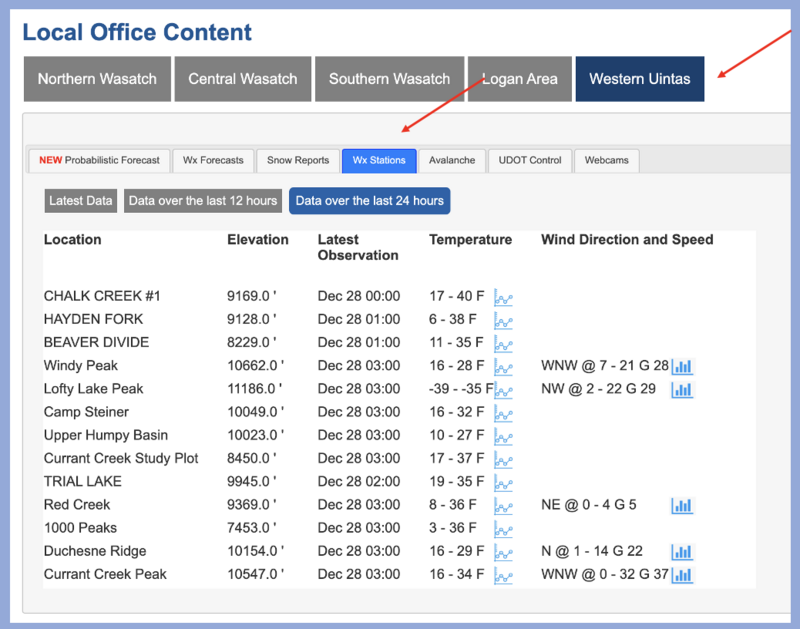The width and height of the screenshot is (800, 629).
Task: Click wind bar chart icon for Lofty Lake Peak
Action: (682, 390)
